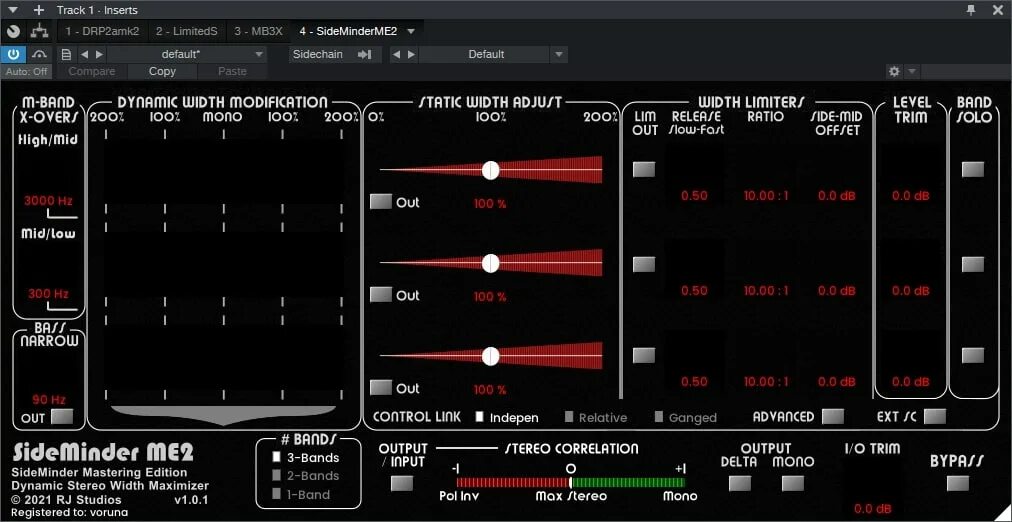1012x522 pixels.
Task: Toggle high band LIM OUT button
Action: point(643,170)
